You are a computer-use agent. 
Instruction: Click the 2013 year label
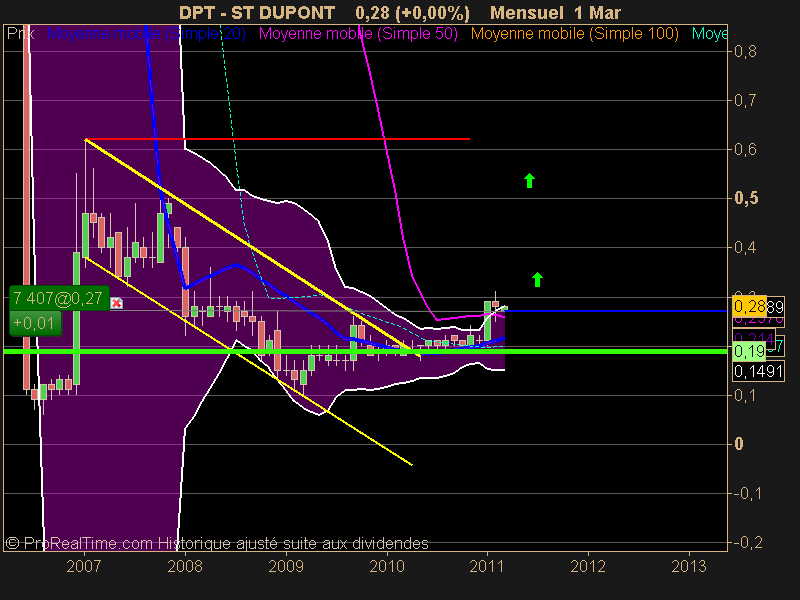689,566
